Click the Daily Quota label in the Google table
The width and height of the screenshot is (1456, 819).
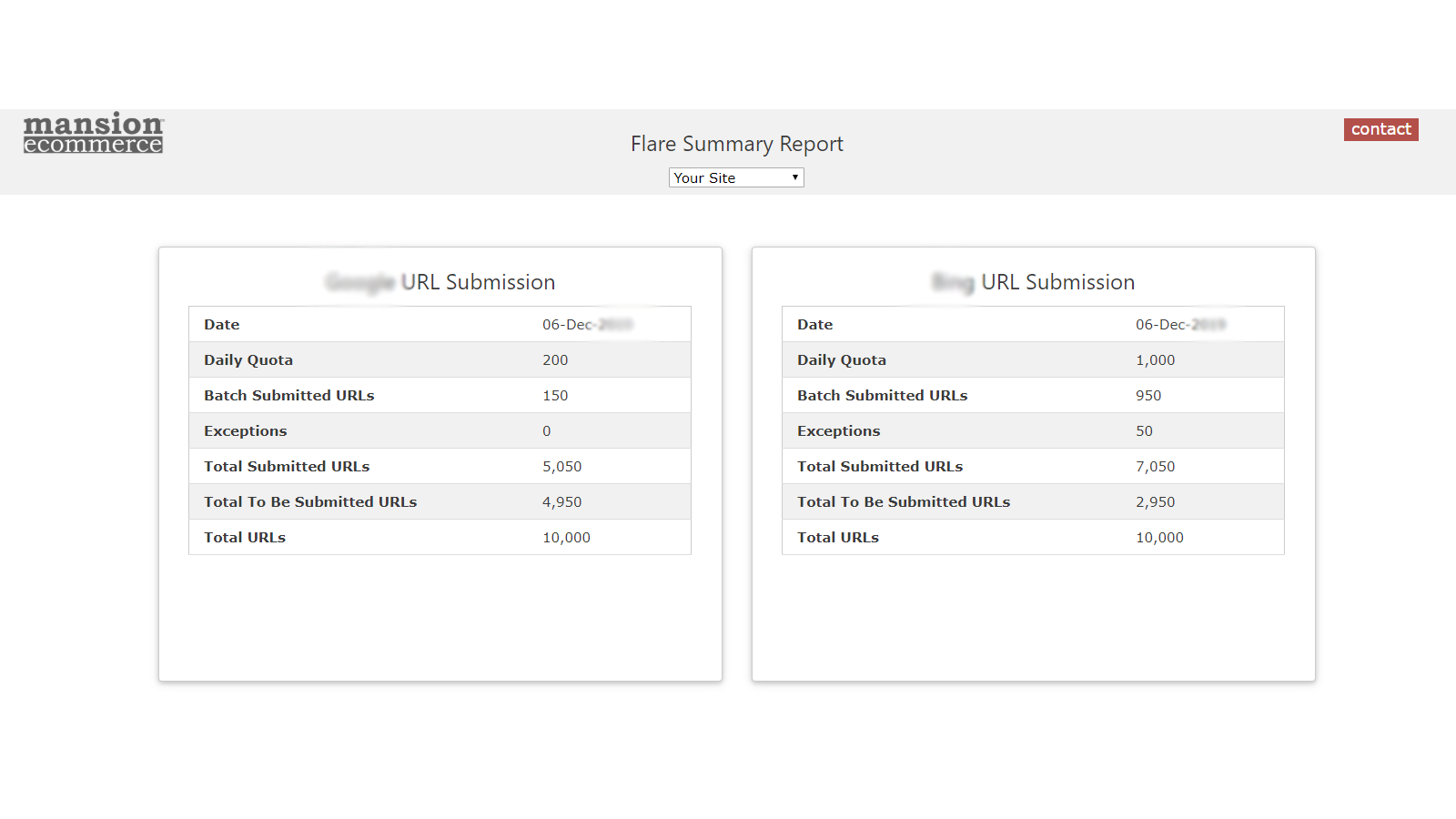[248, 360]
